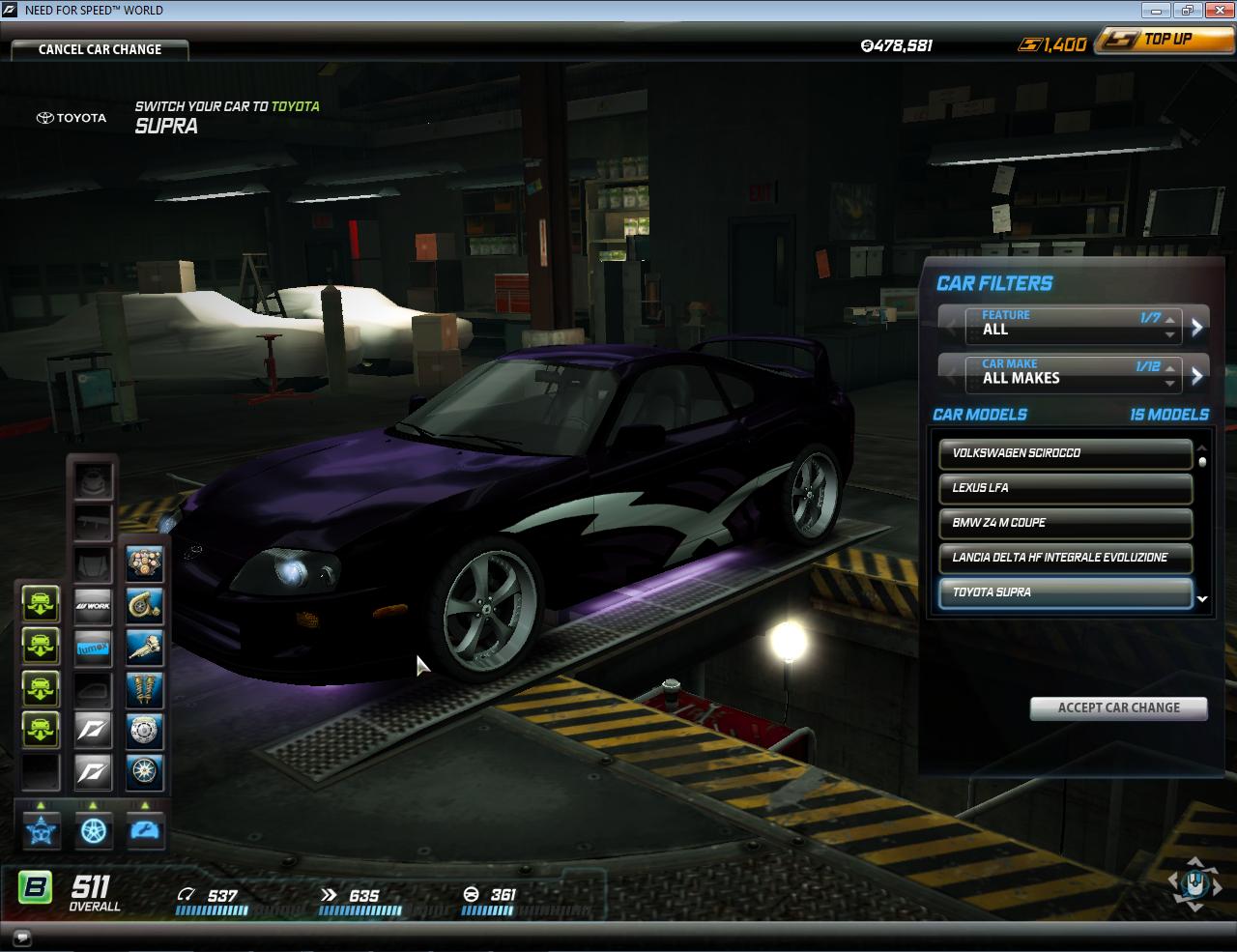This screenshot has width=1237, height=952.
Task: Click the handling steering wheel icon
Action: [472, 895]
